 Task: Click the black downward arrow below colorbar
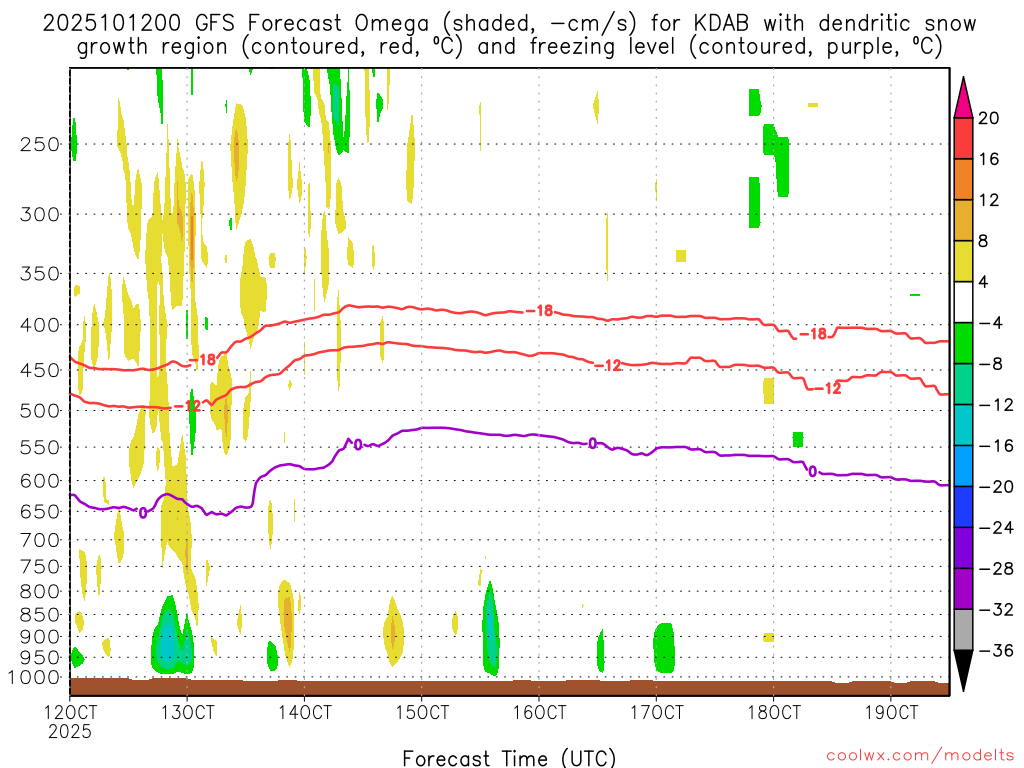963,671
